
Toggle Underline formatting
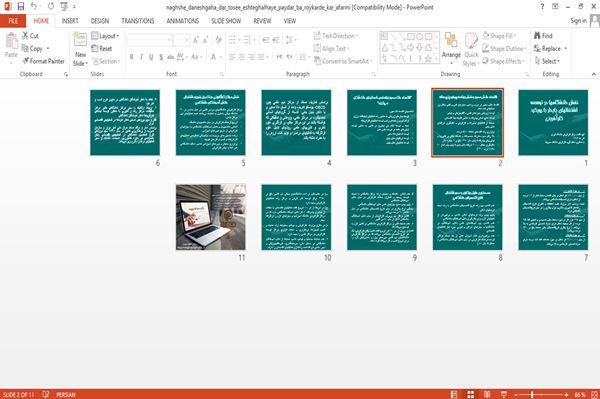pos(151,57)
